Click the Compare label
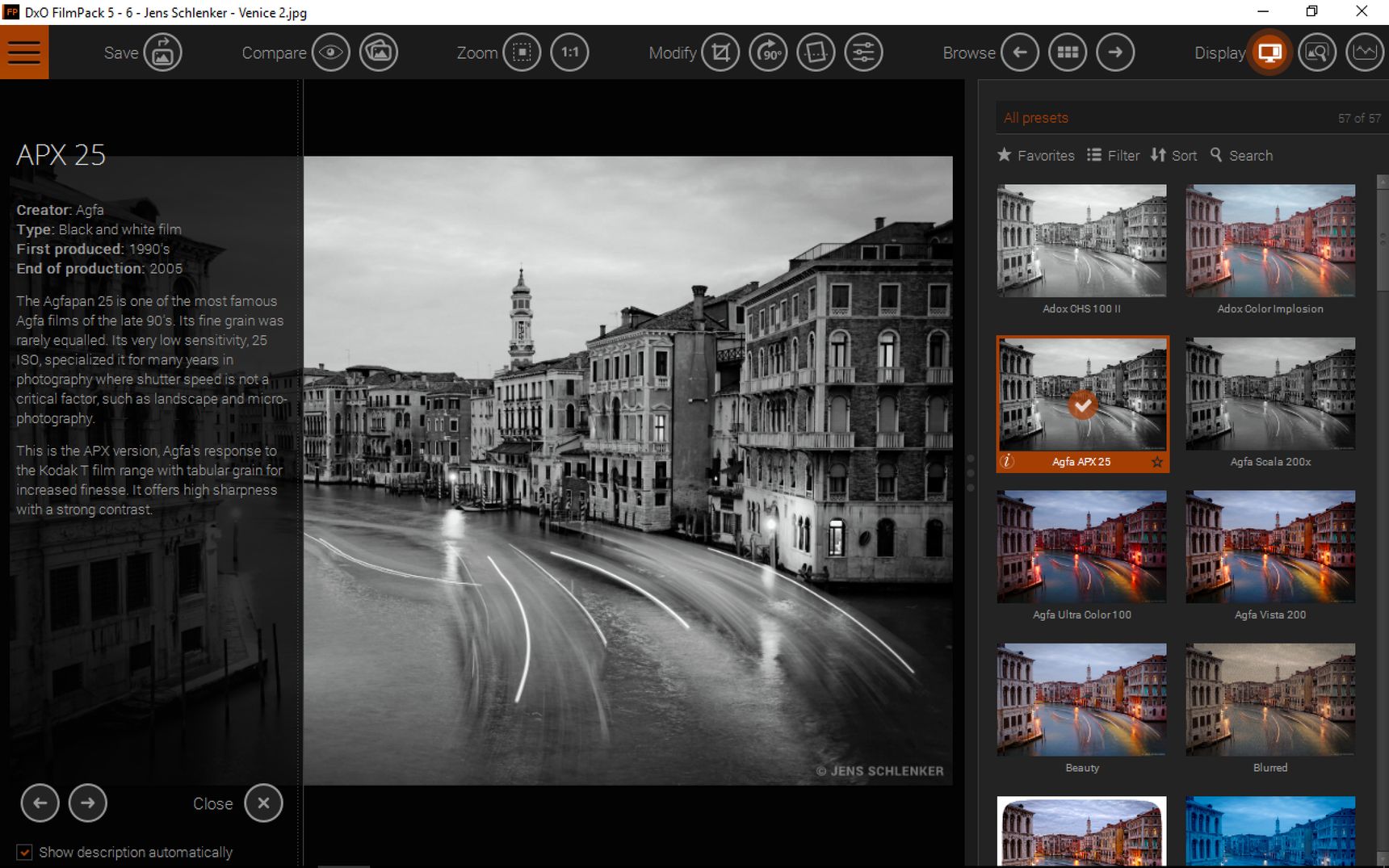 click(x=274, y=52)
